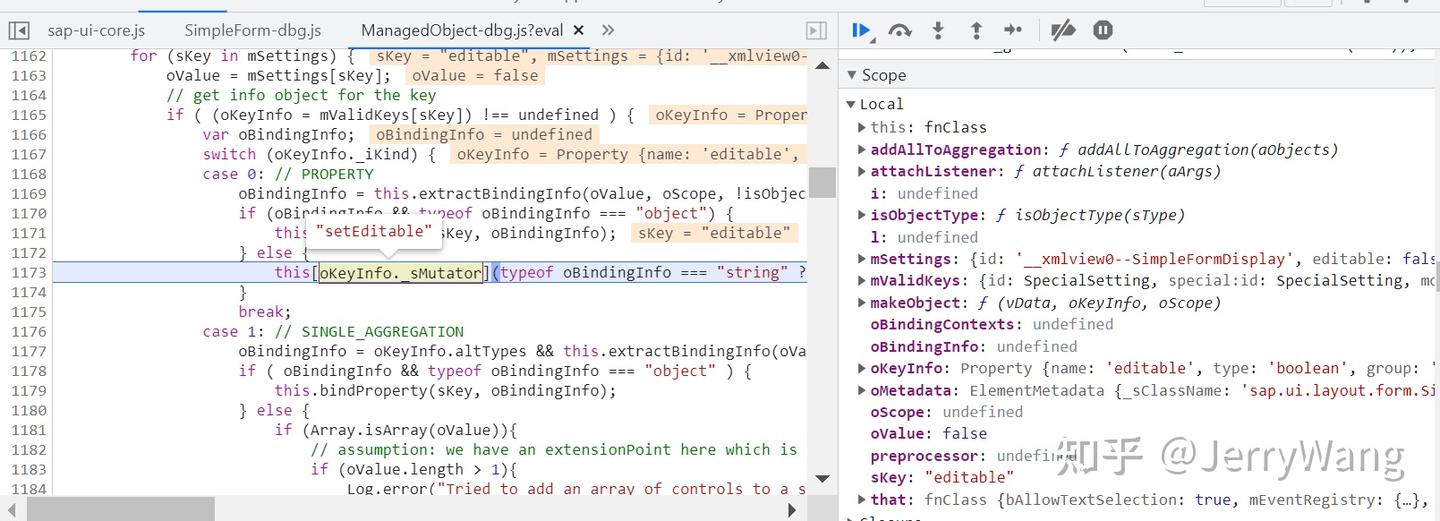Click the Step button in debugger toolbar
Screen dimensions: 1440x521
click(x=1013, y=31)
